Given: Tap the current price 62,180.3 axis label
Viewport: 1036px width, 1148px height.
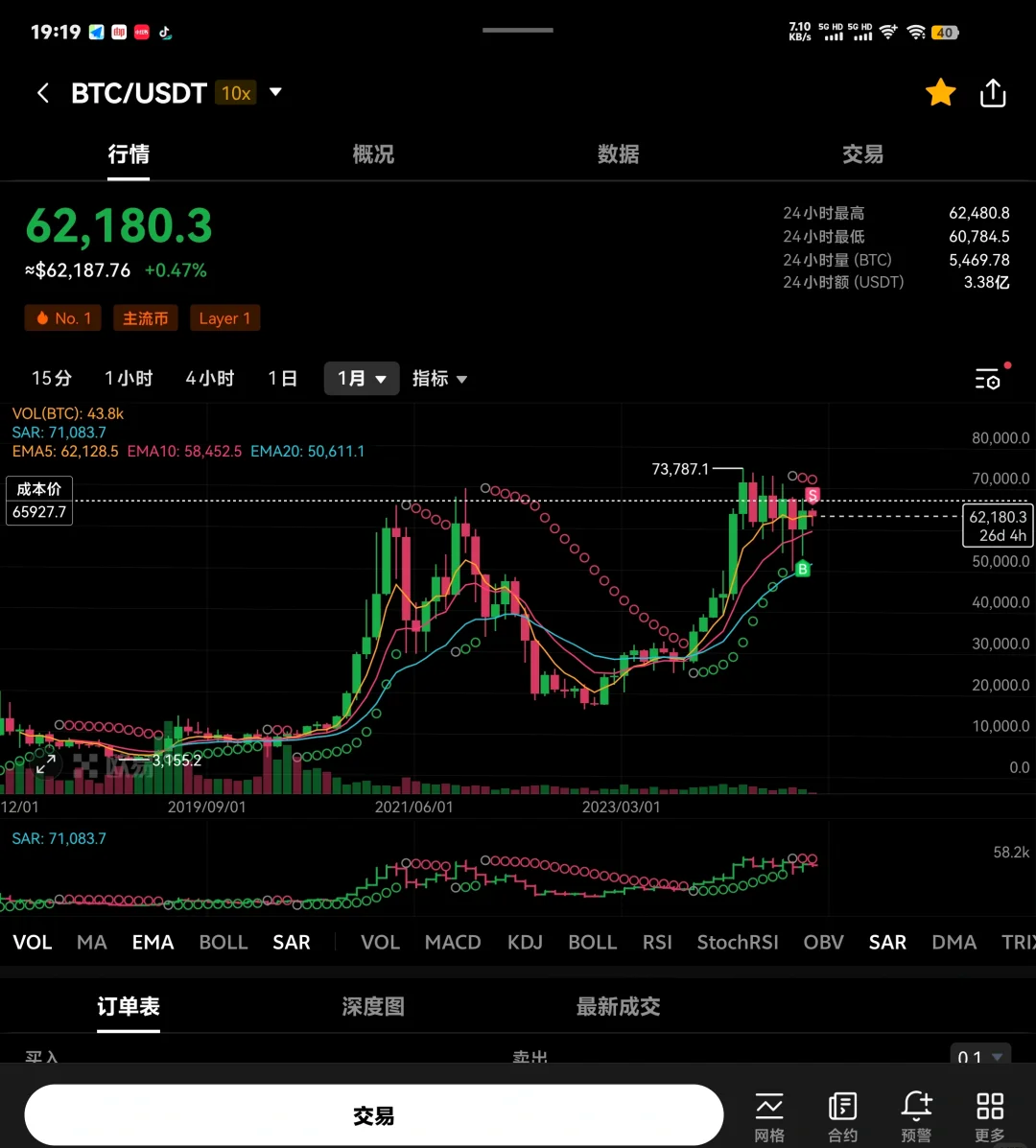Looking at the screenshot, I should point(998,526).
